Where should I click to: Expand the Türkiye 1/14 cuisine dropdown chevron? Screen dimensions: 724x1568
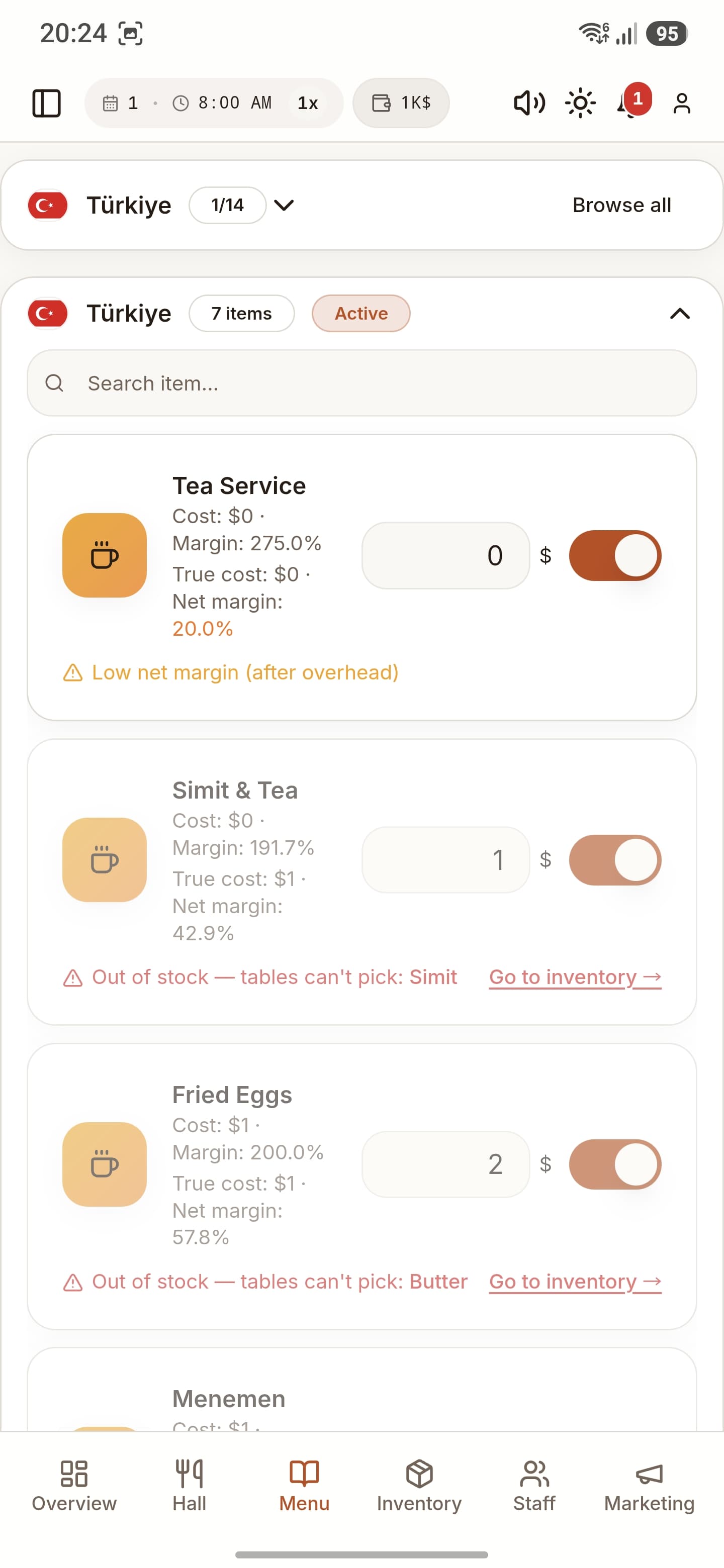pos(285,205)
